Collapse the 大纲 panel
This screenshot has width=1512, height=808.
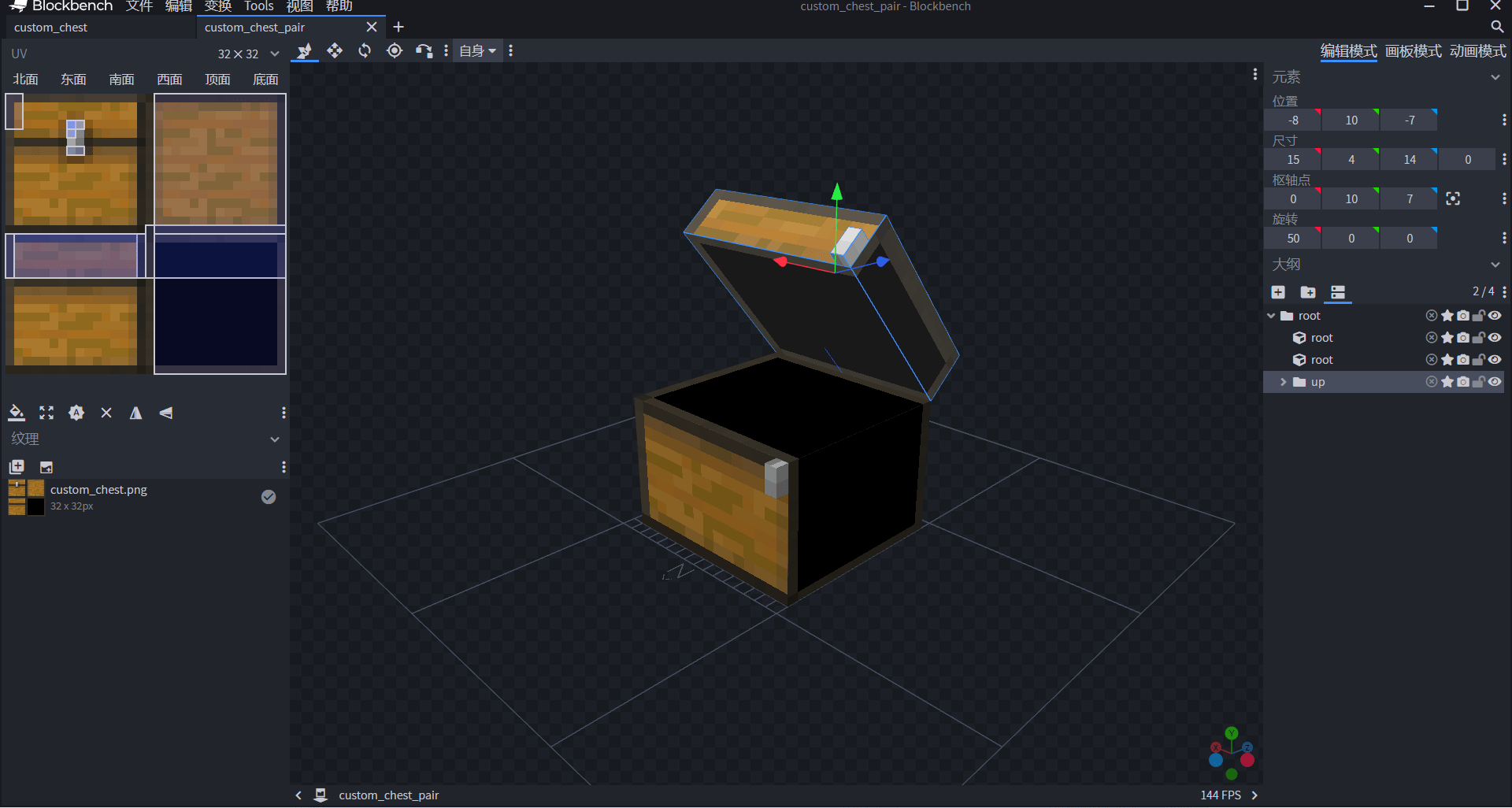[1495, 265]
